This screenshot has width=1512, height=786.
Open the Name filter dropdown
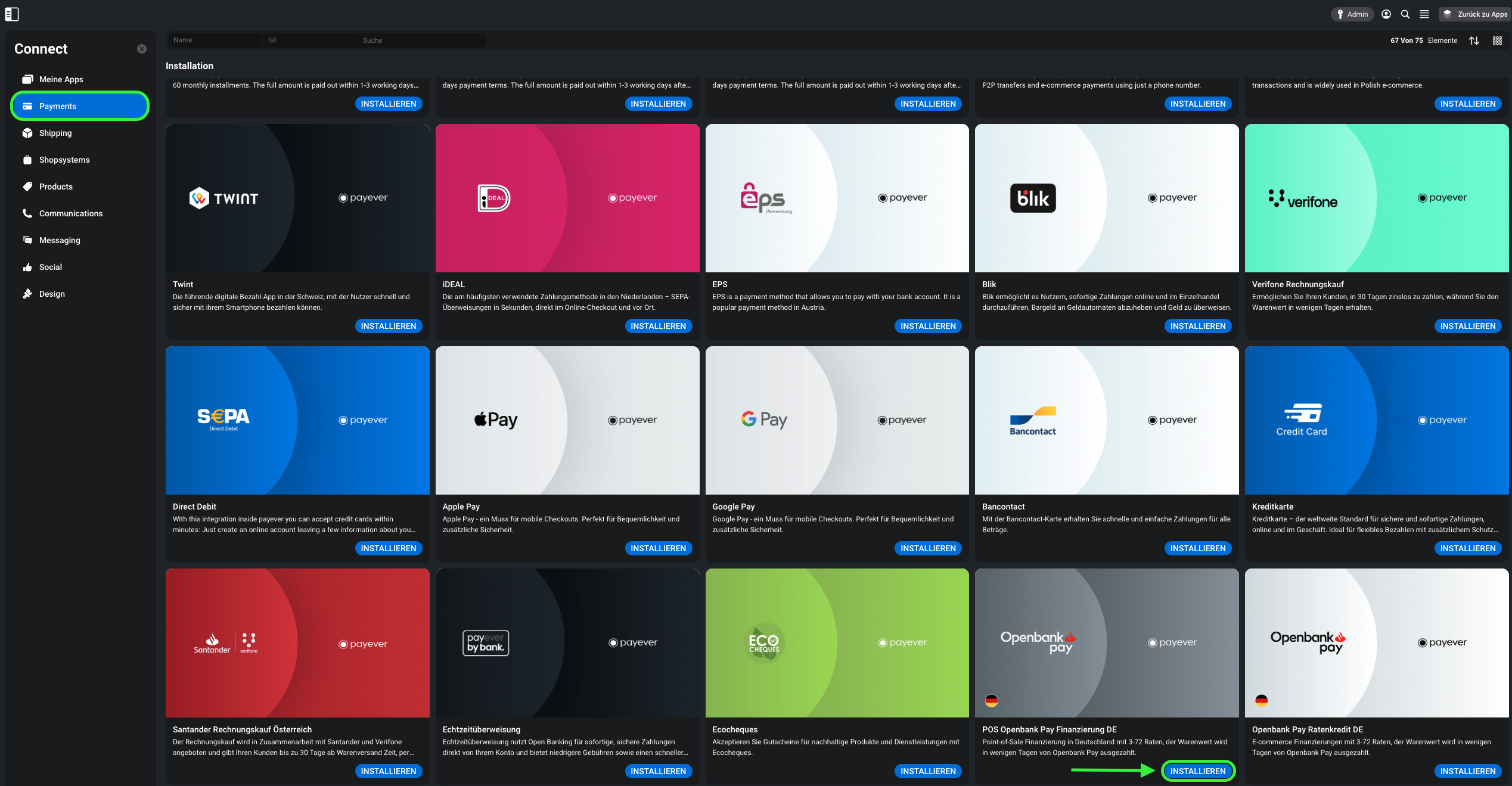coord(215,40)
